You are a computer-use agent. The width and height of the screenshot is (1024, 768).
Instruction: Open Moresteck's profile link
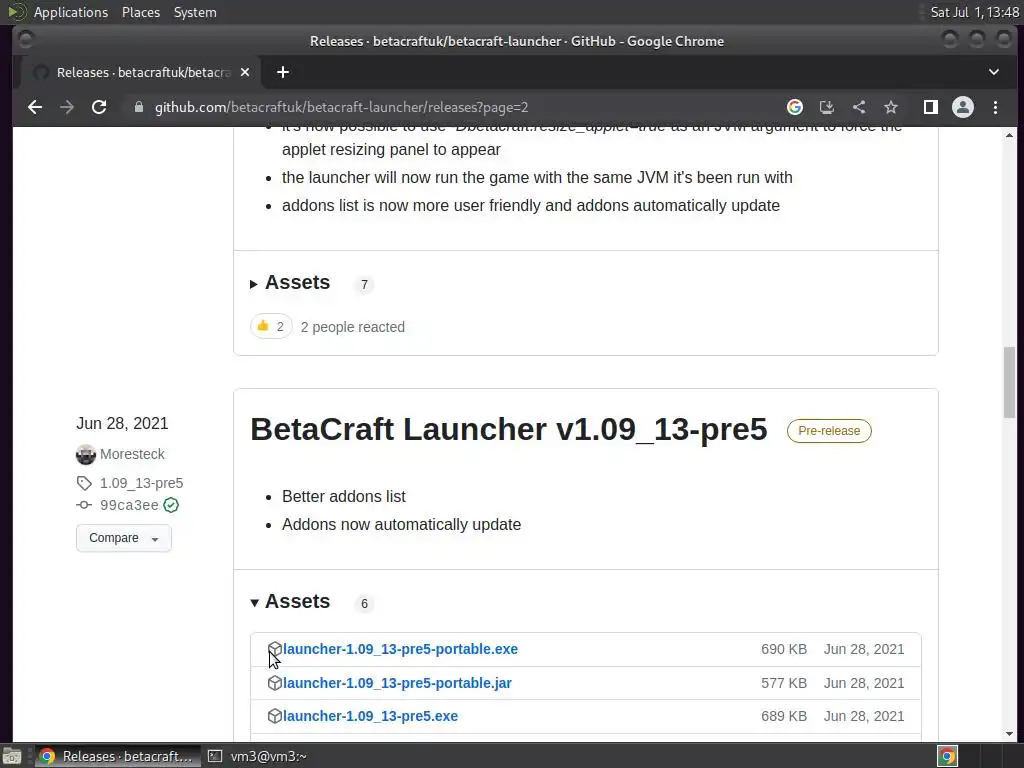pos(132,454)
